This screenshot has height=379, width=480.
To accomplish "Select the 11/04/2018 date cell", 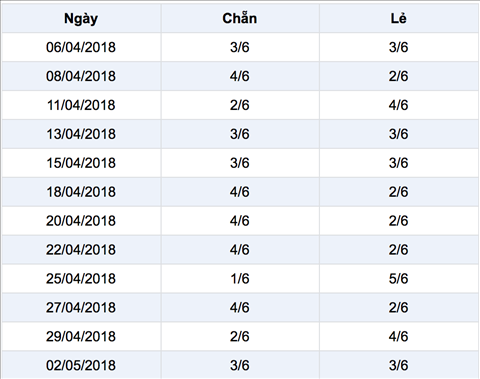I will coord(81,105).
